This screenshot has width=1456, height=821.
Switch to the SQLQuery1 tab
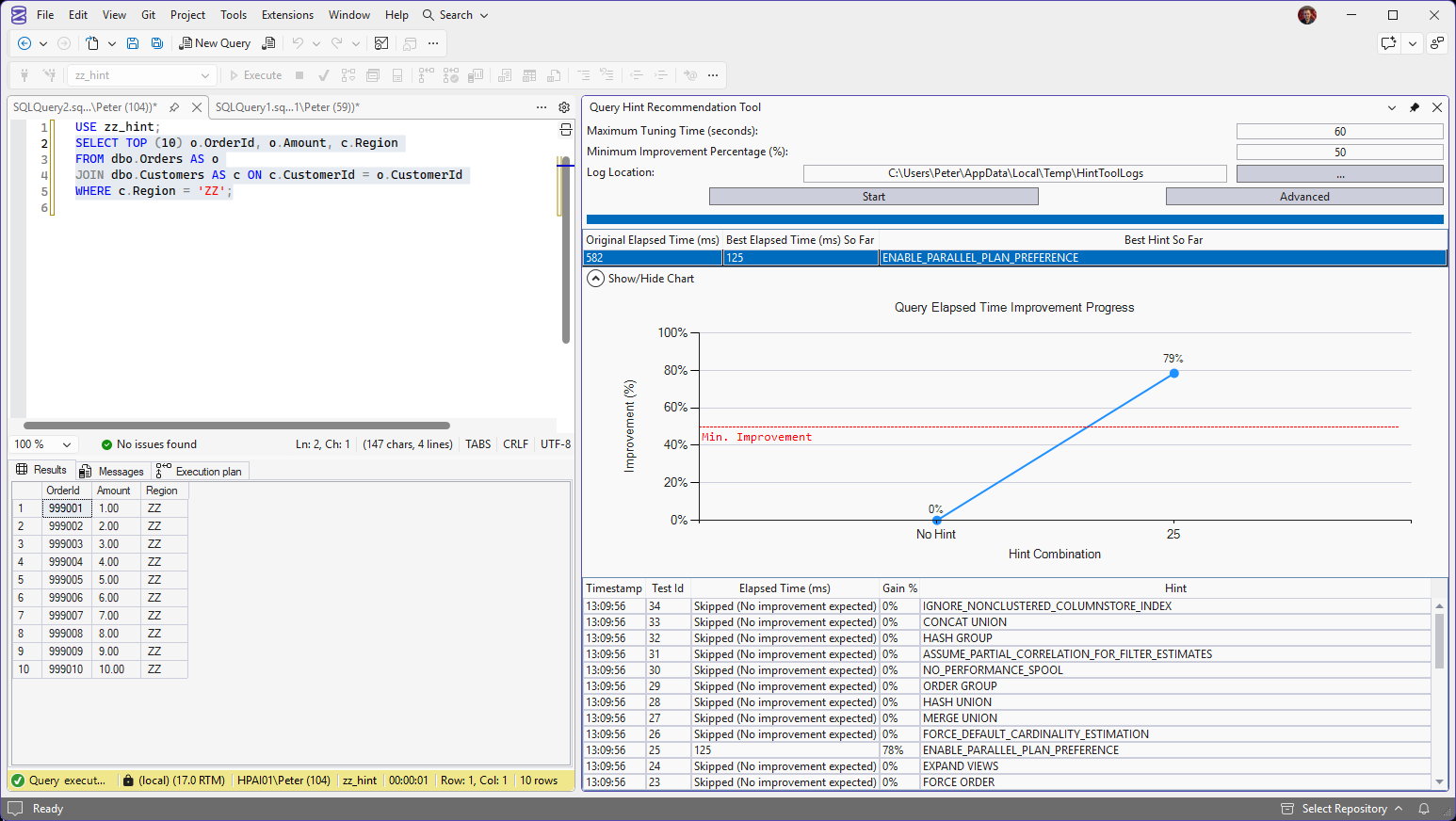[287, 107]
